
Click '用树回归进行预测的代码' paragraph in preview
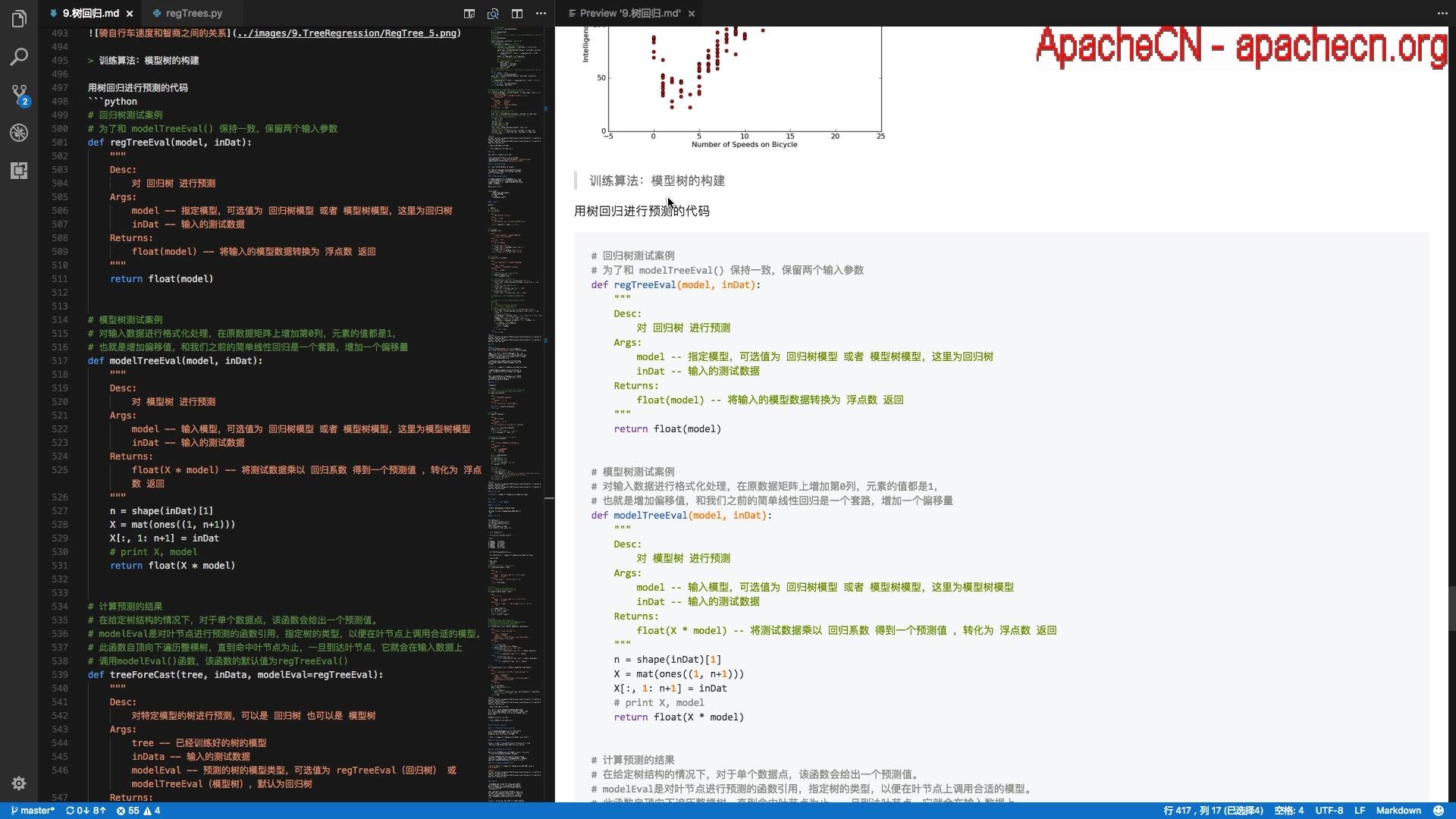coord(642,212)
